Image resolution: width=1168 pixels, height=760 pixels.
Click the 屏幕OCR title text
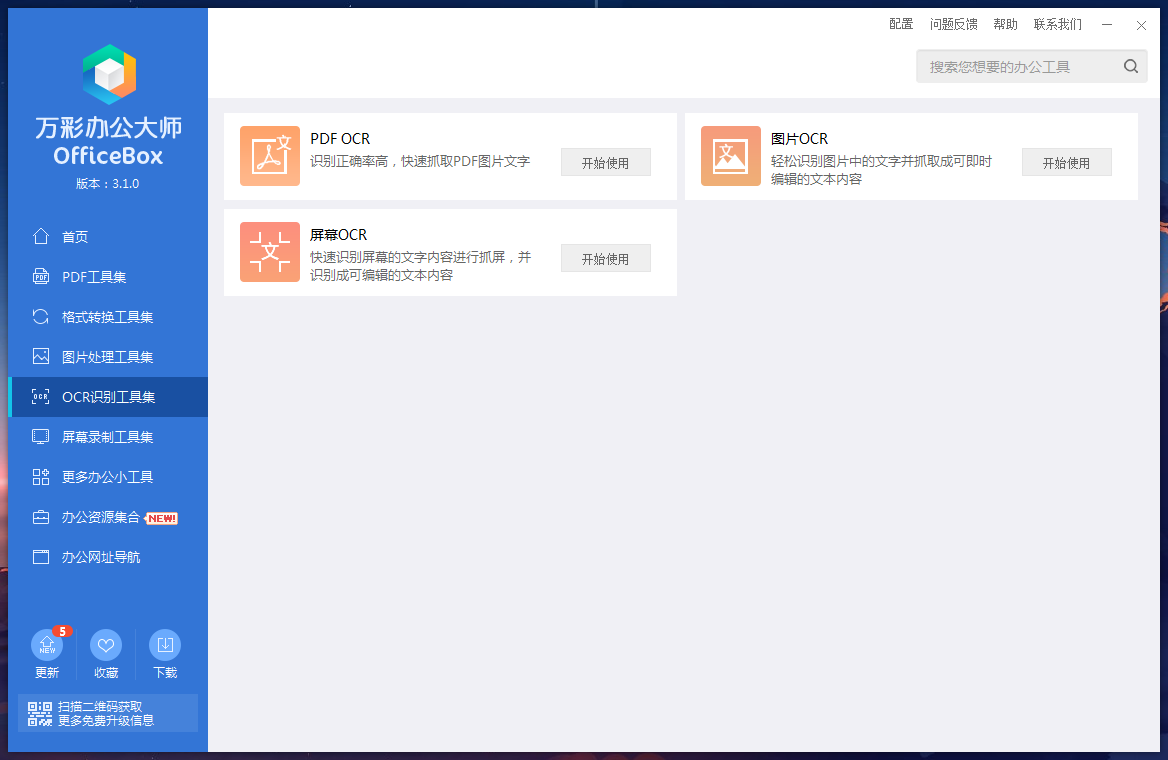(339, 235)
